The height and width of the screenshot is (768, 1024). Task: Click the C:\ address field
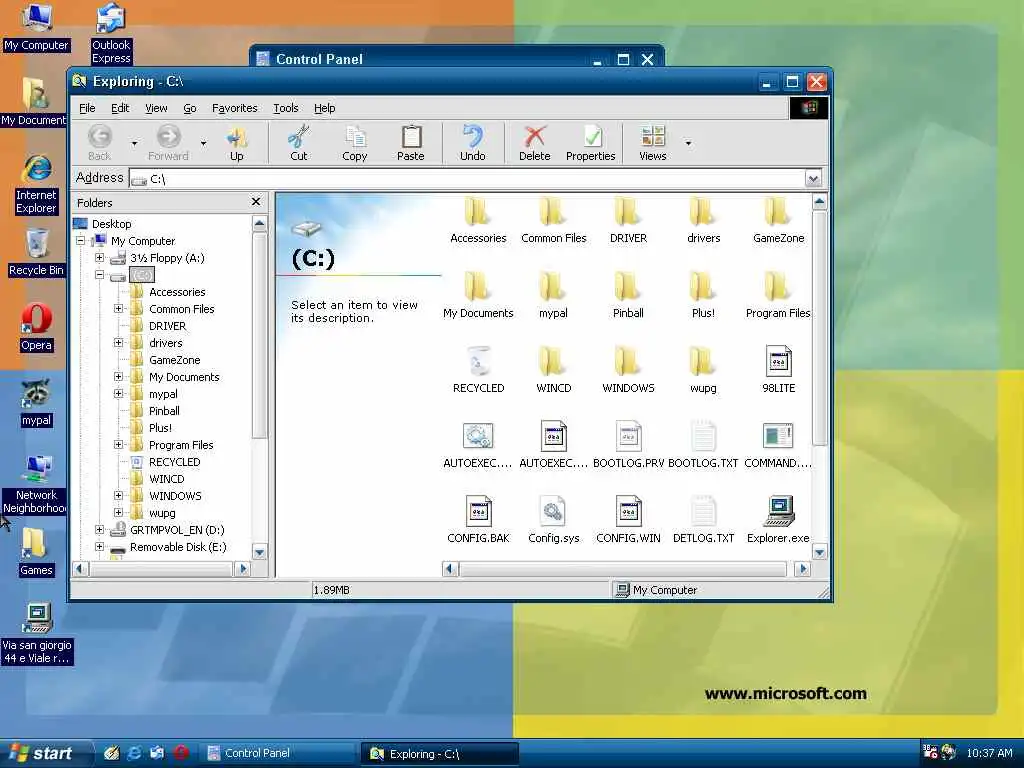466,178
